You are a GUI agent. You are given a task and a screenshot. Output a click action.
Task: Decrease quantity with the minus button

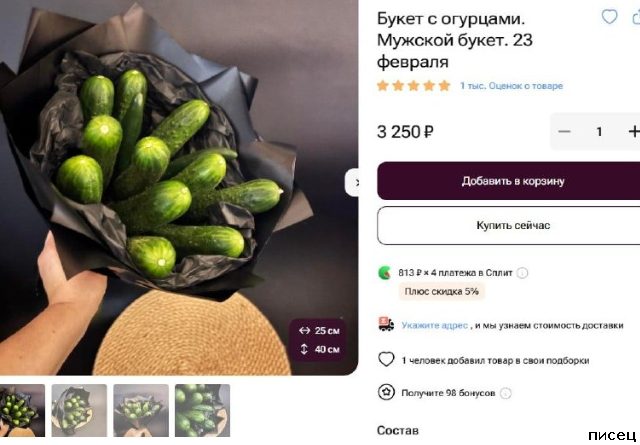564,131
